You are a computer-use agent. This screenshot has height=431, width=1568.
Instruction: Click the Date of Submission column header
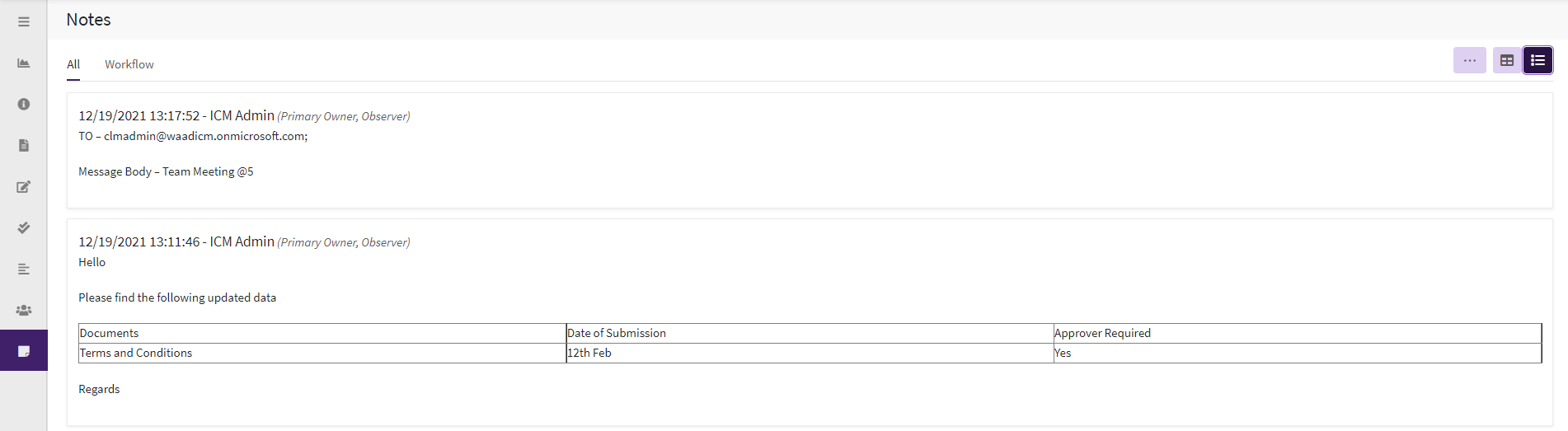[617, 333]
